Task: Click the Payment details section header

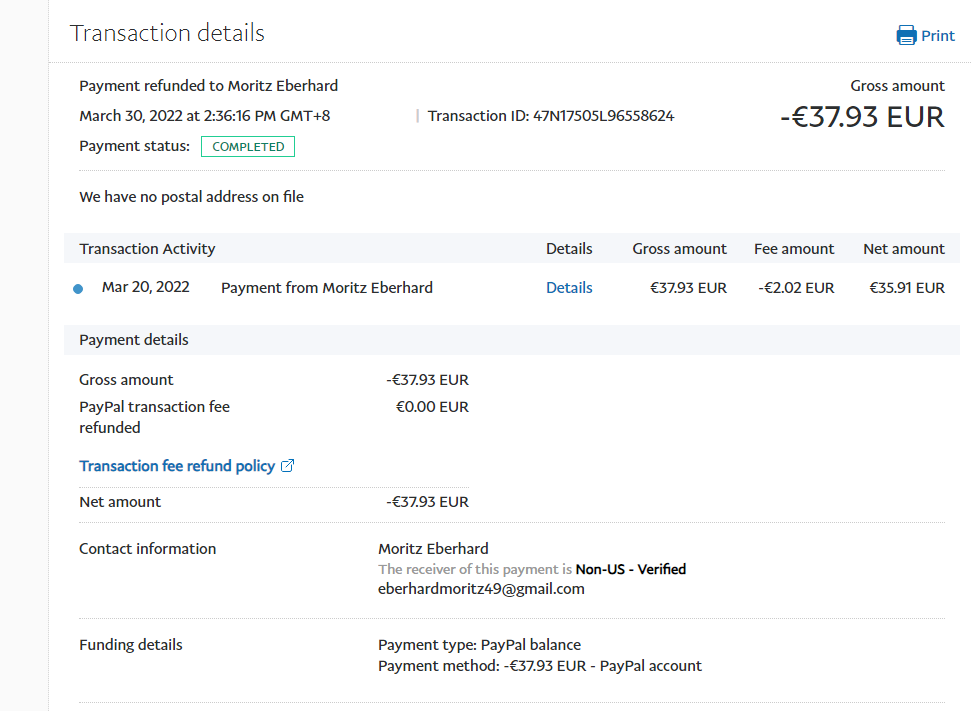Action: (134, 340)
